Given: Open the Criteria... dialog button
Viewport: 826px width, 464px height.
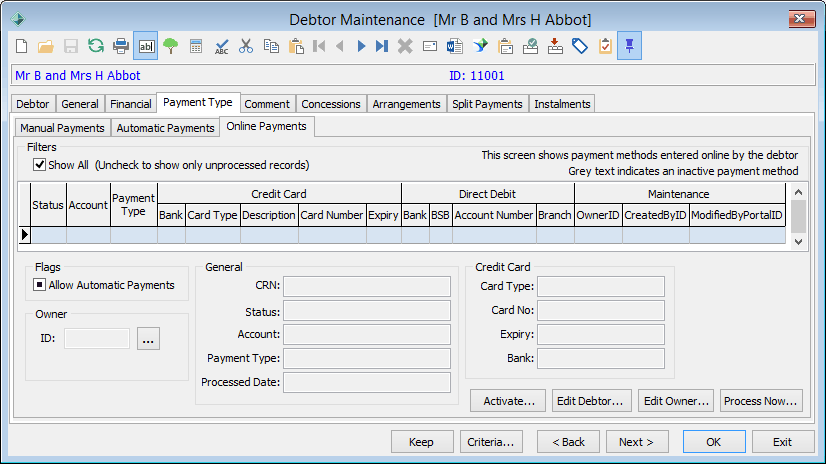Looking at the screenshot, I should pos(491,442).
